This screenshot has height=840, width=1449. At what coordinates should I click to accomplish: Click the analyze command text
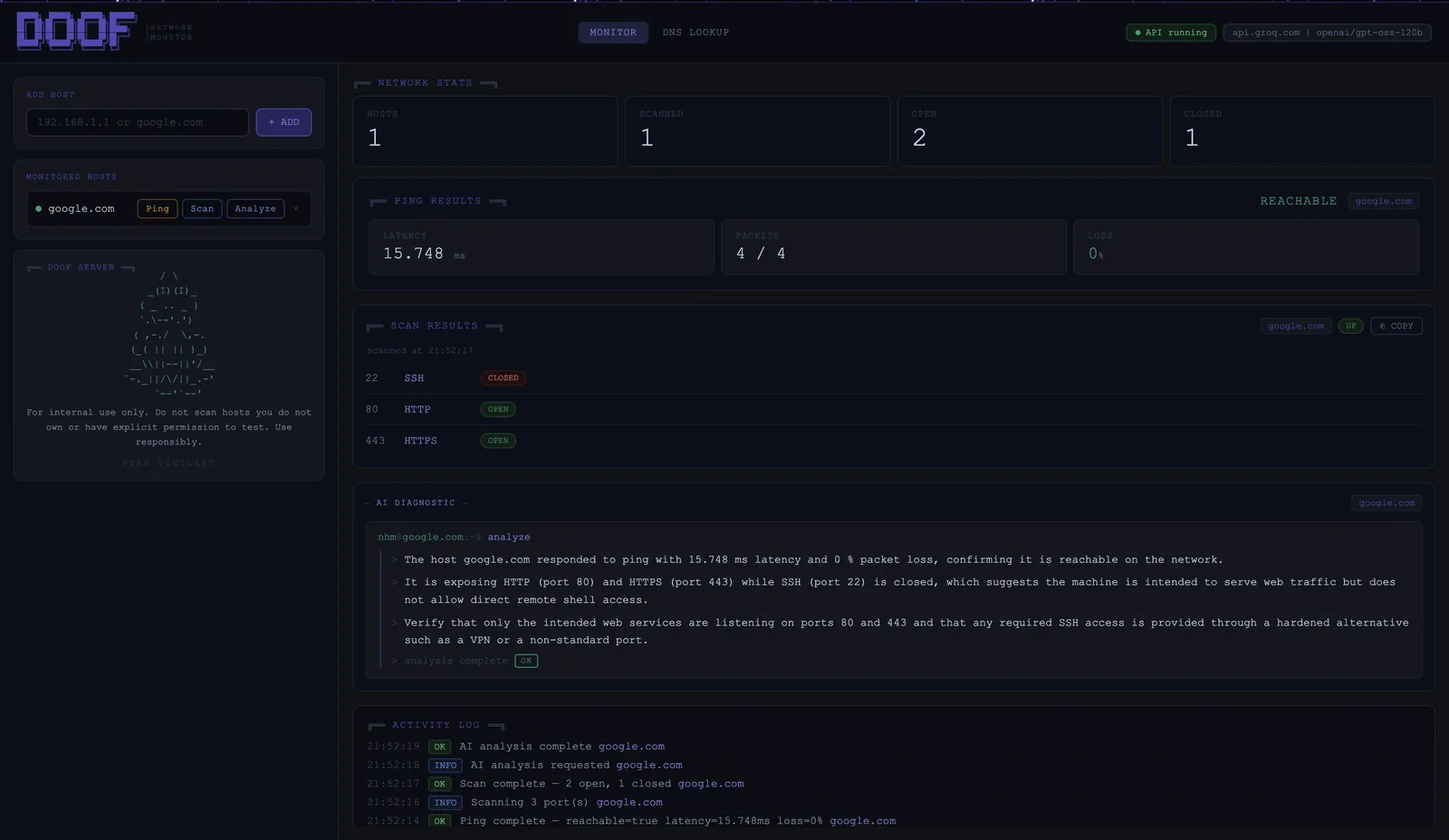point(509,538)
